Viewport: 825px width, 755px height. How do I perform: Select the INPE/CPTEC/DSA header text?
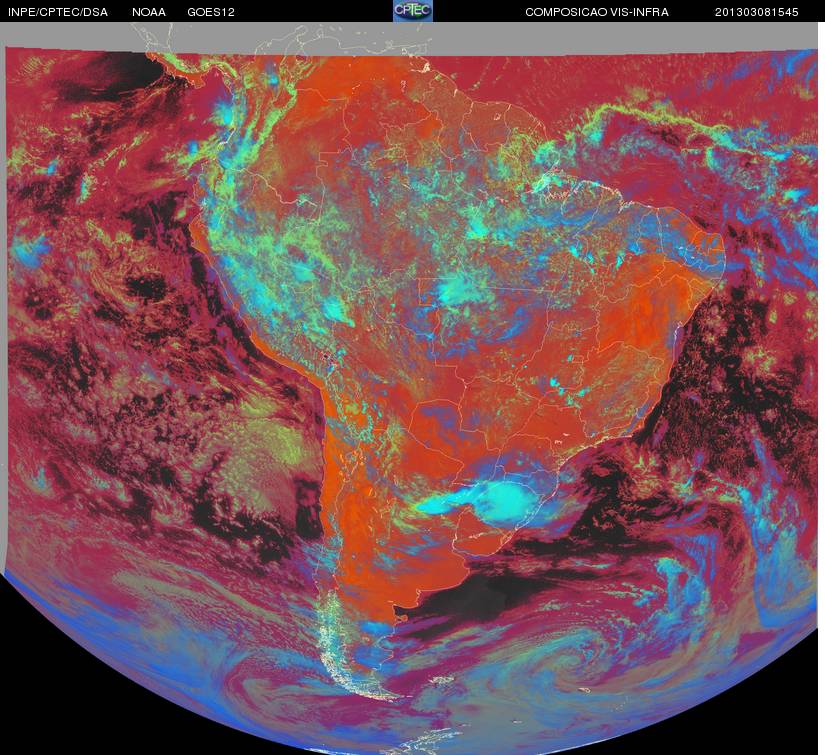(x=58, y=12)
